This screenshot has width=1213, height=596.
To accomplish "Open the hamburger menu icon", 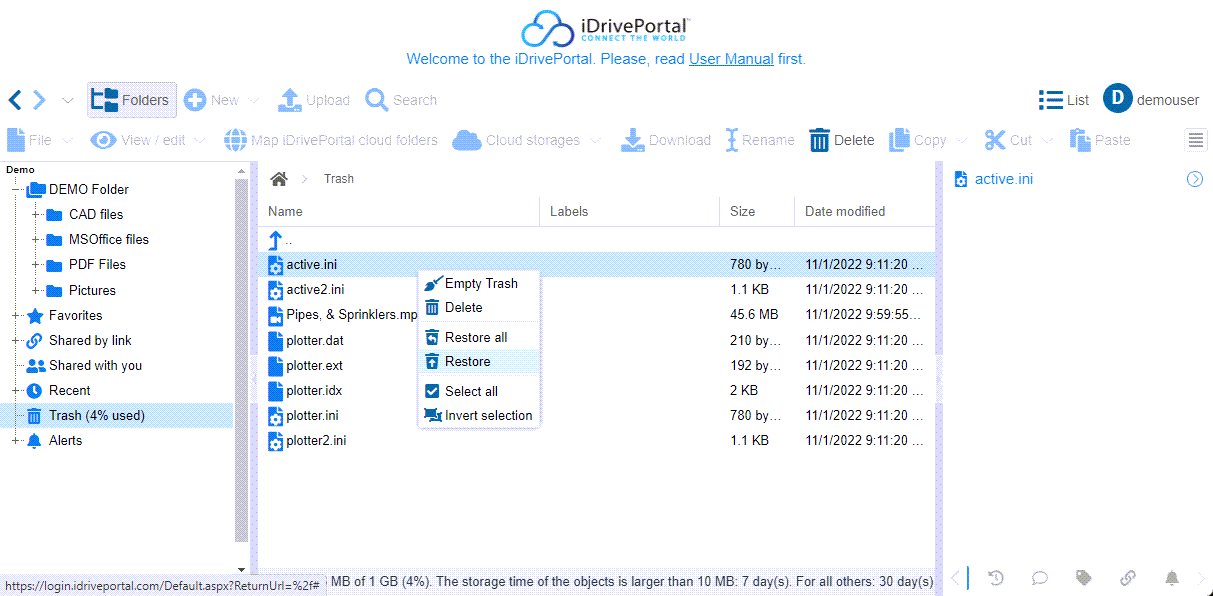I will click(x=1196, y=140).
